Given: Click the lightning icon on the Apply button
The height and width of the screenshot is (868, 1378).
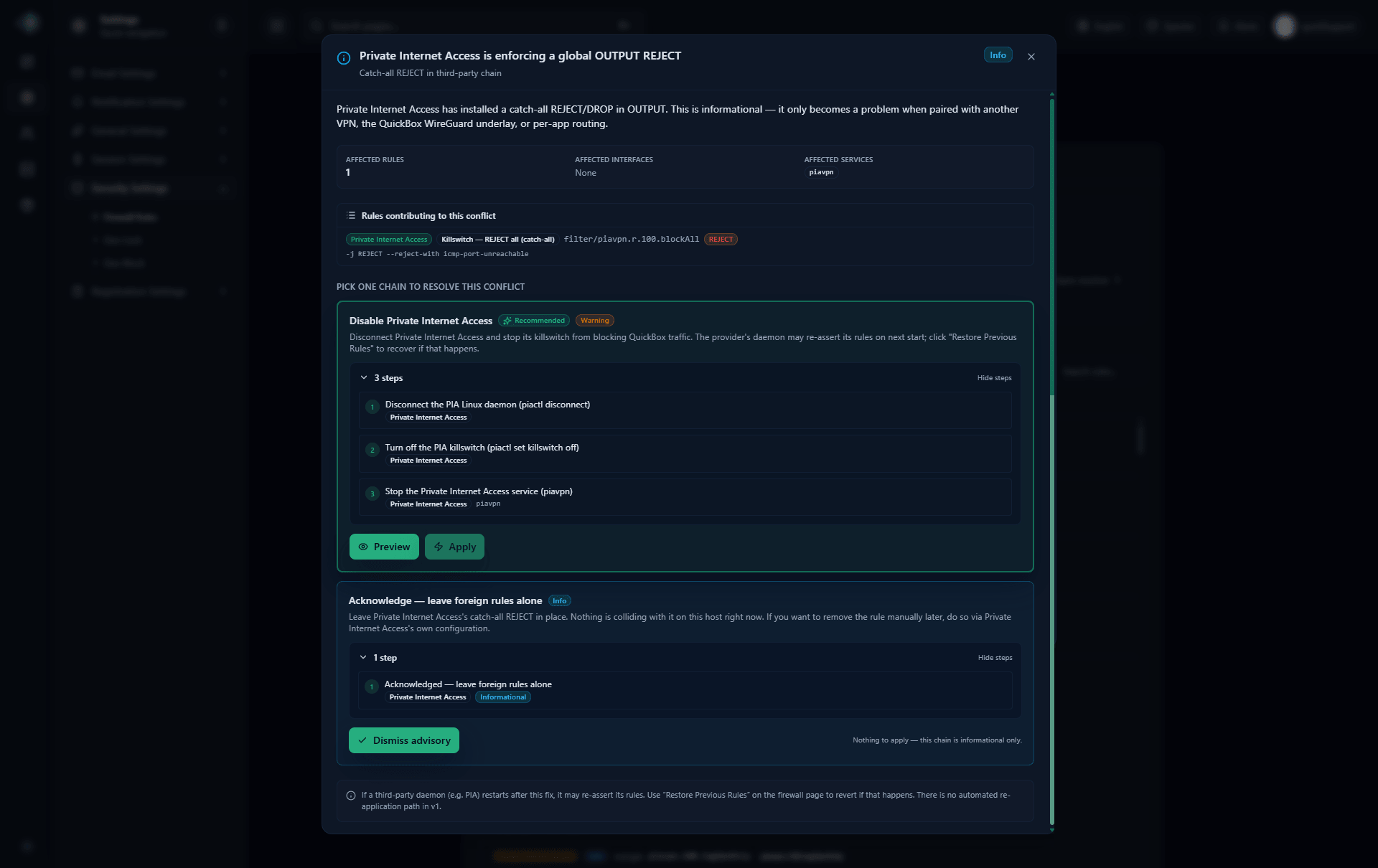Looking at the screenshot, I should 439,547.
